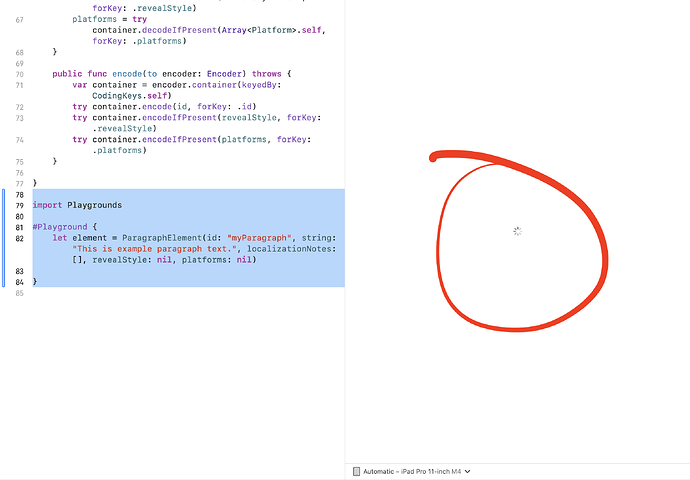Image resolution: width=690 pixels, height=480 pixels.
Task: Click the "This is example paragraph text." string
Action: tap(154, 249)
